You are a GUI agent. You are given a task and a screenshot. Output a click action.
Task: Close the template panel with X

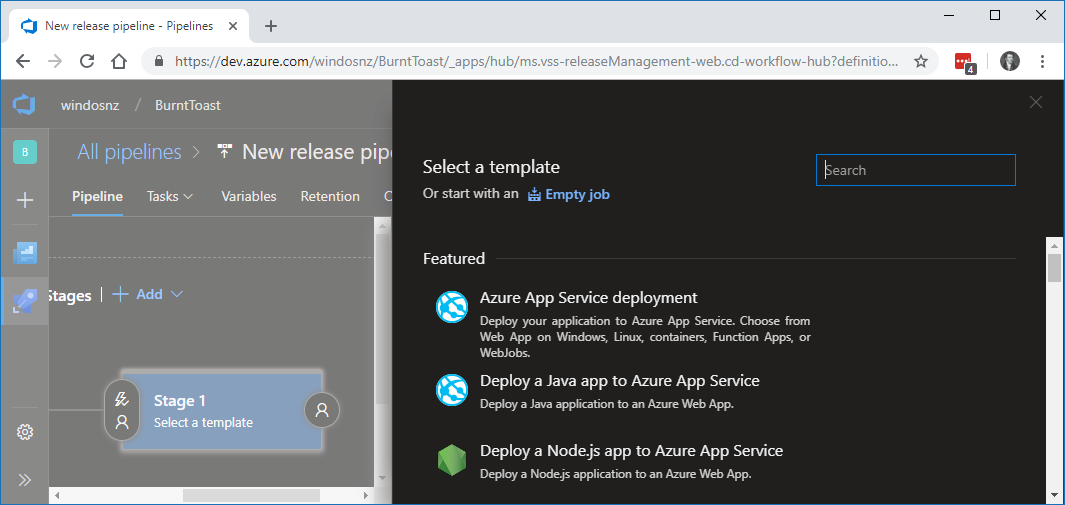(1036, 102)
